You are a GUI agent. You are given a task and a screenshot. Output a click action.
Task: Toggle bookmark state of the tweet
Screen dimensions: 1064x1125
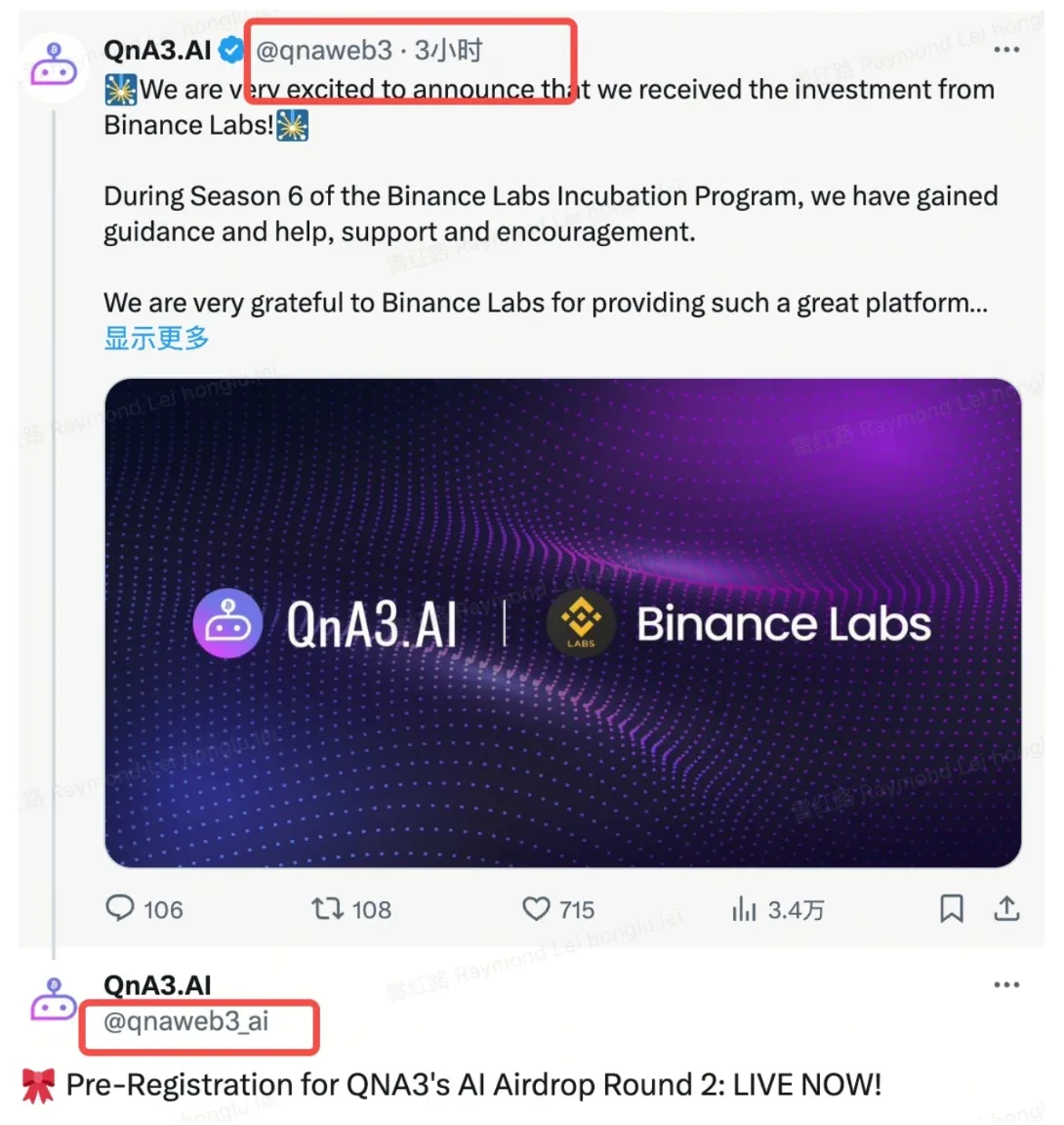(x=952, y=909)
